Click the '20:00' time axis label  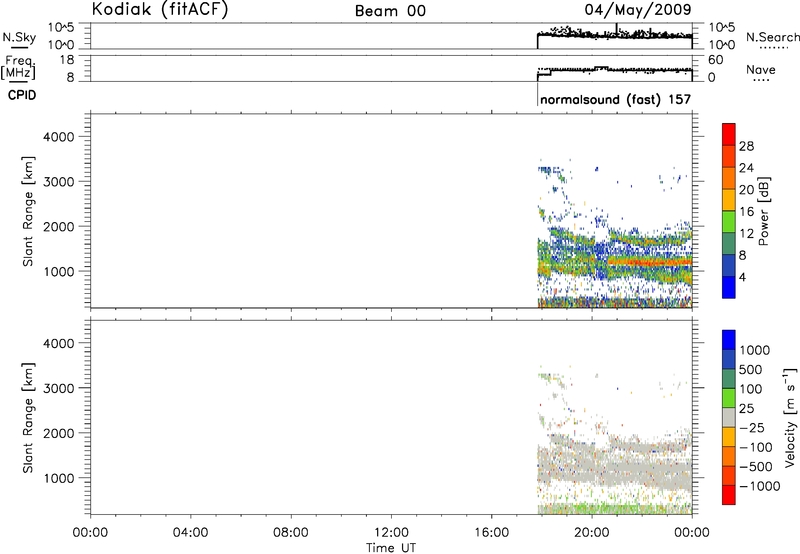tap(591, 533)
